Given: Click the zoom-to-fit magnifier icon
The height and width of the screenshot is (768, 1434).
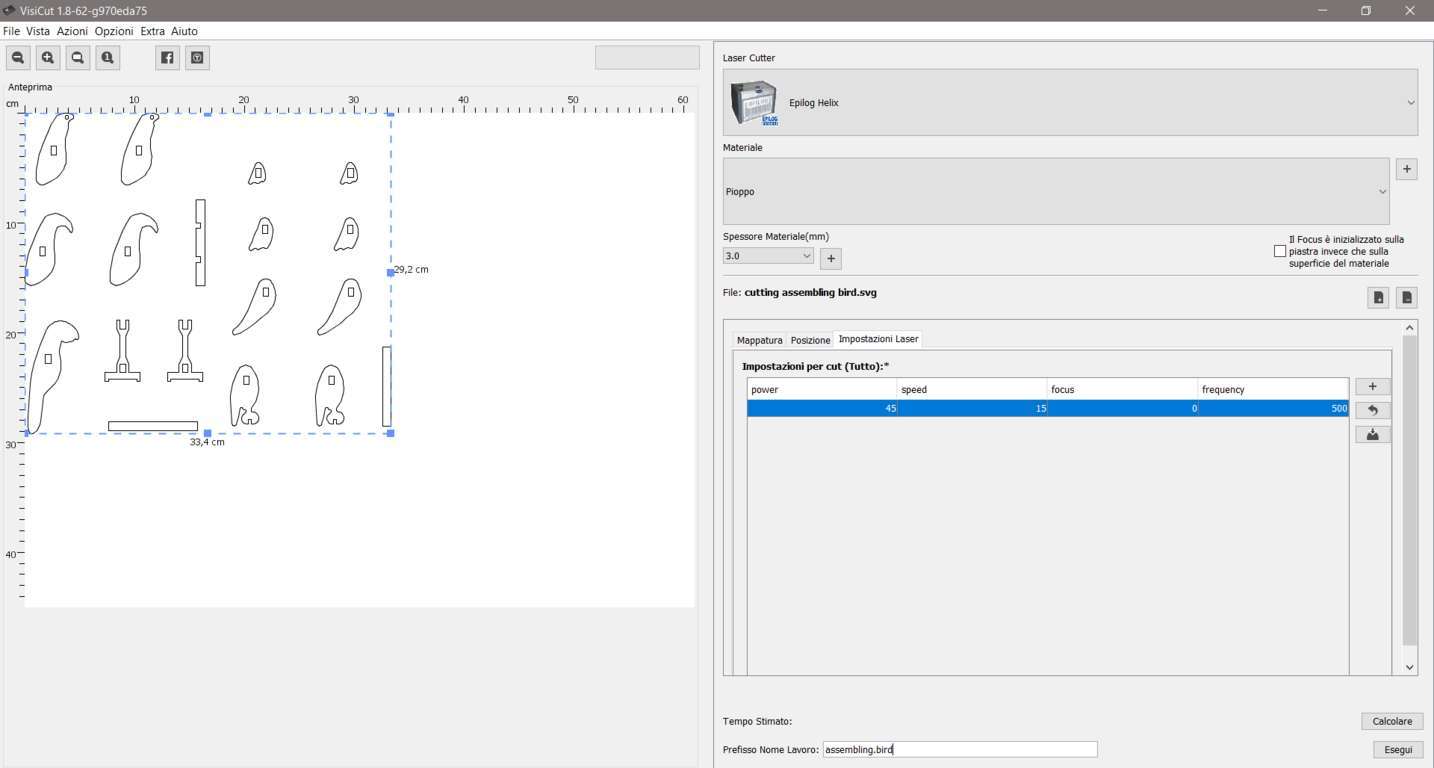Looking at the screenshot, I should pyautogui.click(x=77, y=58).
